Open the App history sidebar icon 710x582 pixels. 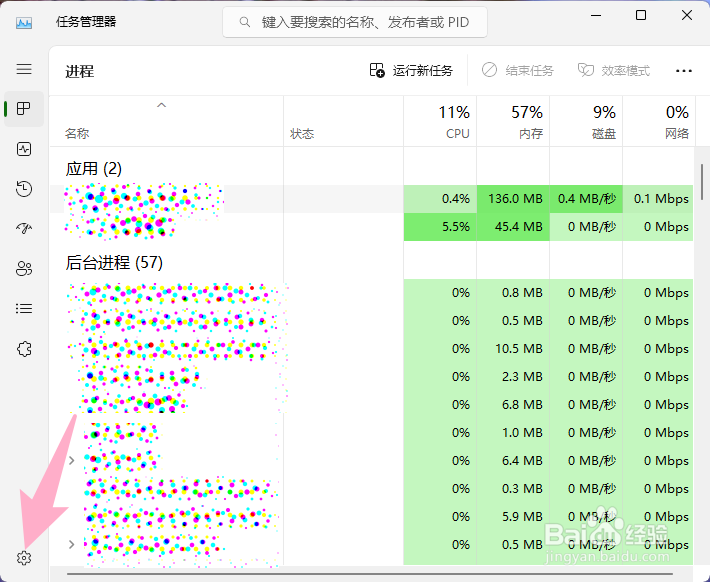coord(25,189)
